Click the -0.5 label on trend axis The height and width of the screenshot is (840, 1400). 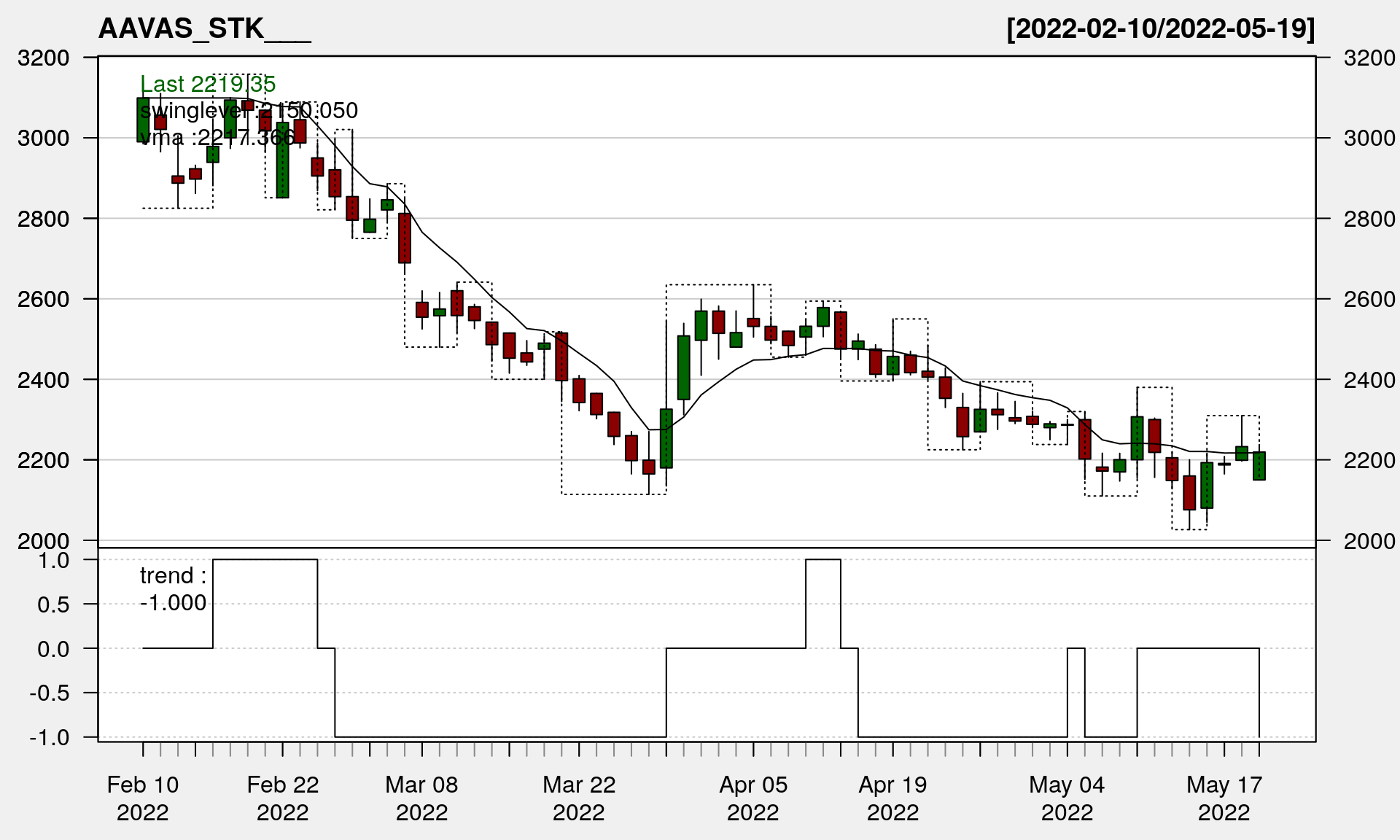50,693
